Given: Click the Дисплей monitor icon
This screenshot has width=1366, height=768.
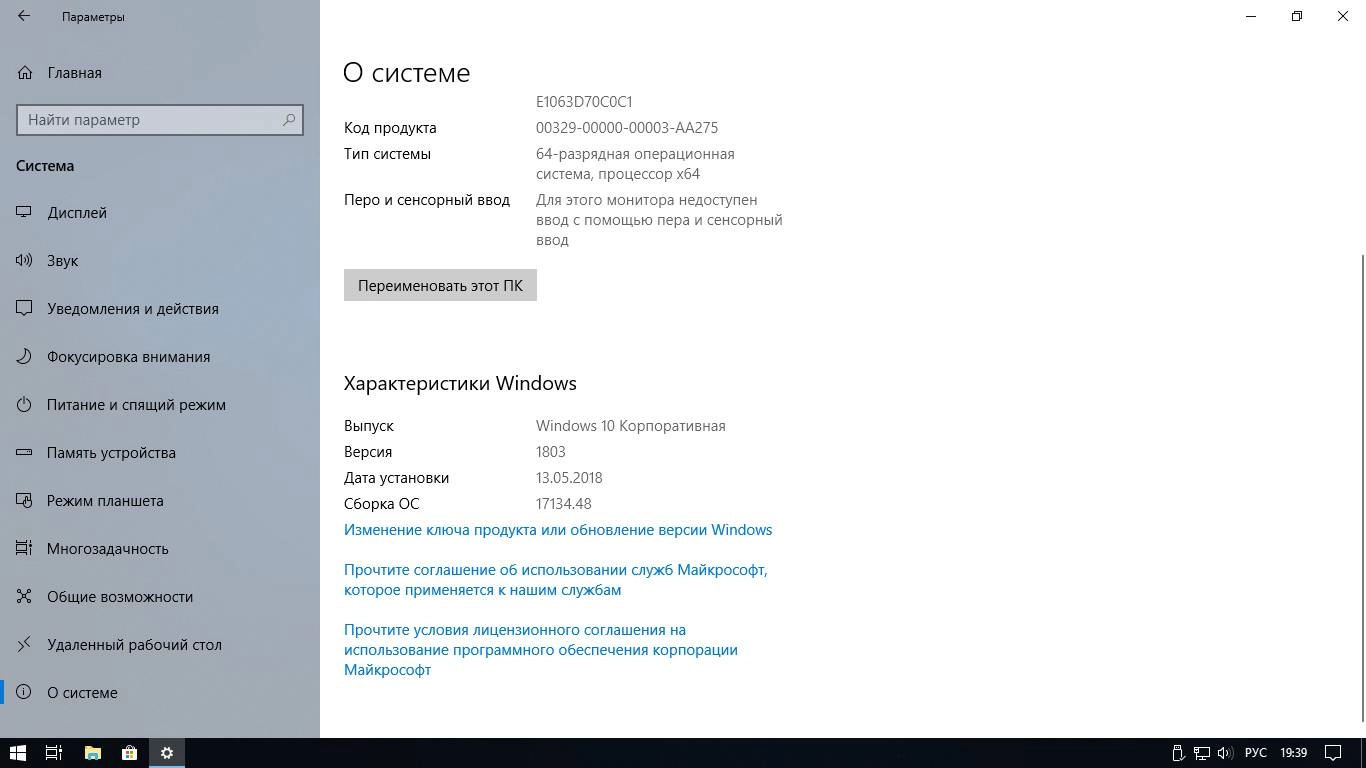Looking at the screenshot, I should 25,213.
